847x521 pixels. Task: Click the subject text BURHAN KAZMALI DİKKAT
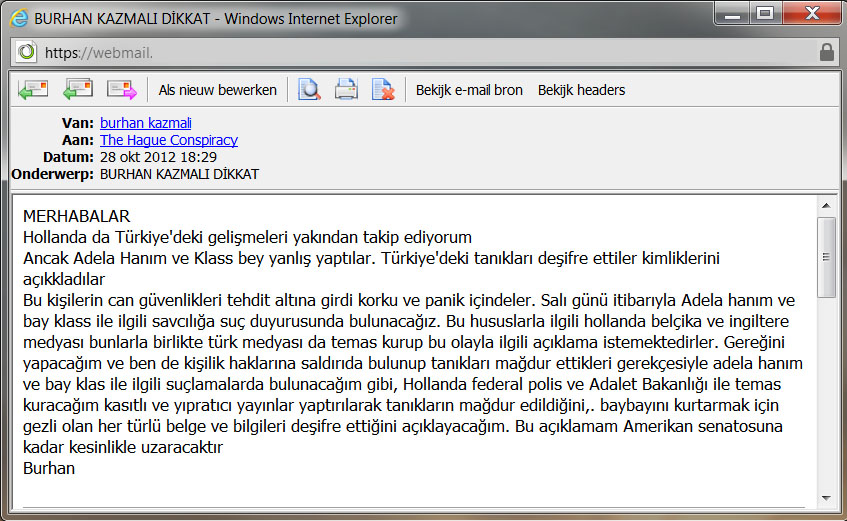pos(179,174)
